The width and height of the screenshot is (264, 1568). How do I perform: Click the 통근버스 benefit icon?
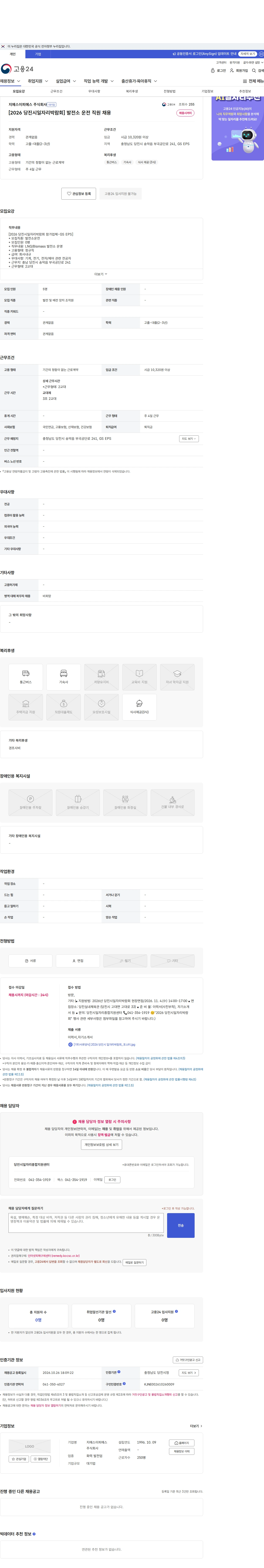[x=26, y=677]
